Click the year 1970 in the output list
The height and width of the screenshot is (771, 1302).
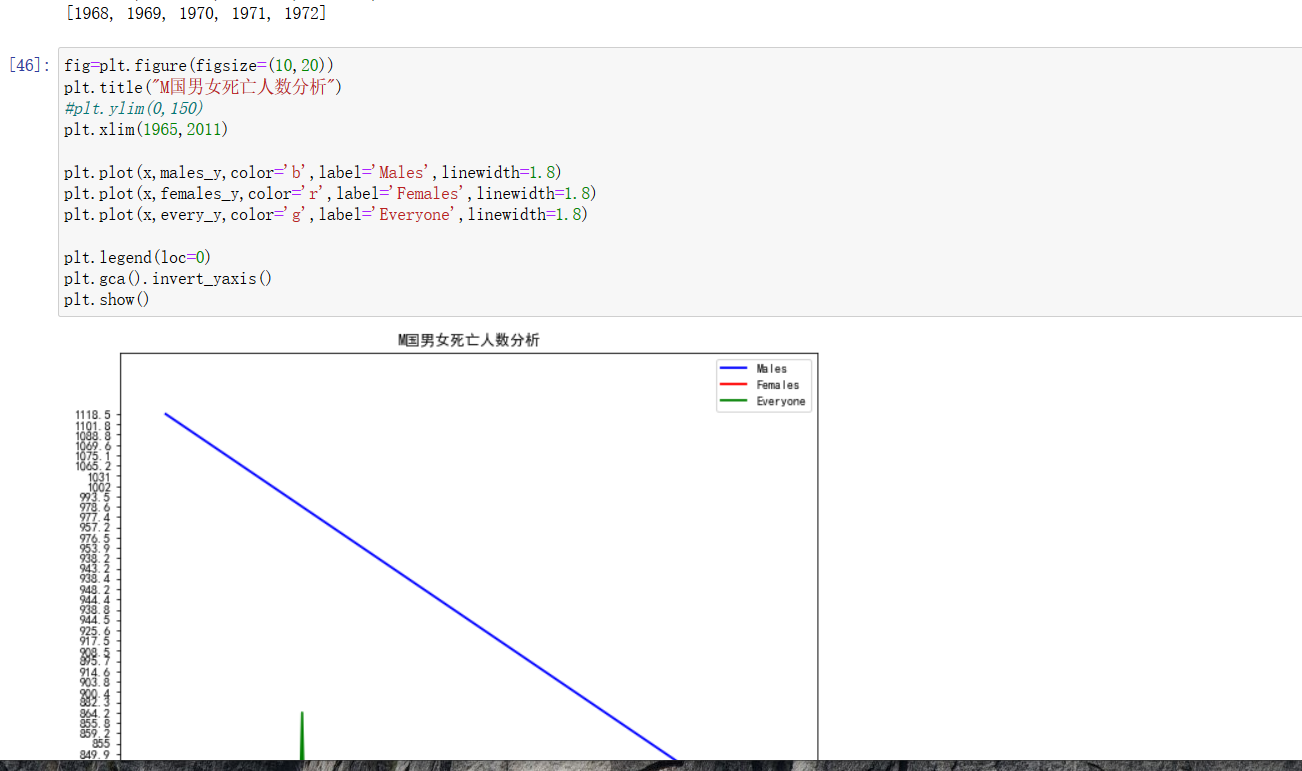tap(198, 13)
